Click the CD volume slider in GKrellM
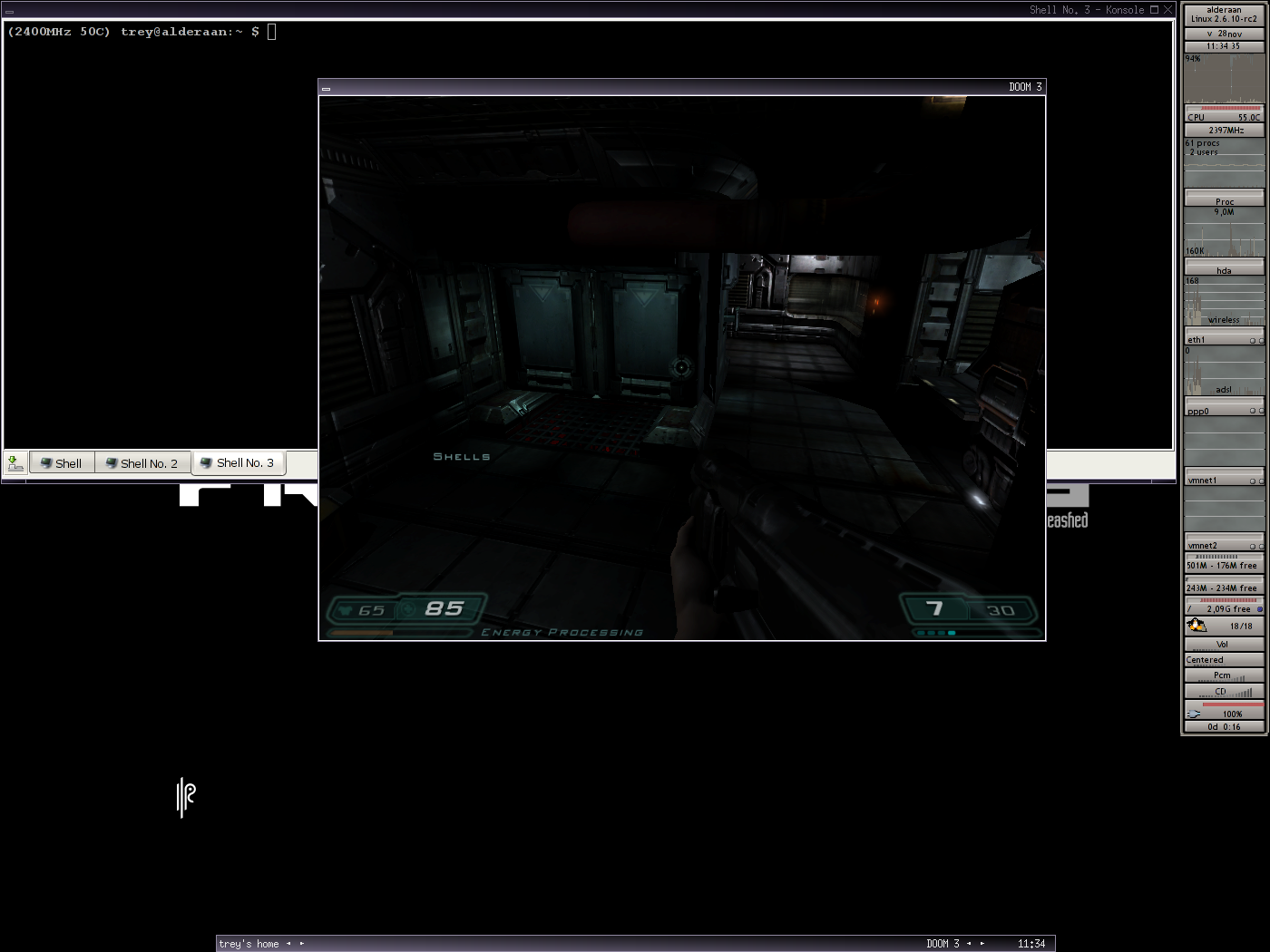The height and width of the screenshot is (952, 1270). [1224, 692]
